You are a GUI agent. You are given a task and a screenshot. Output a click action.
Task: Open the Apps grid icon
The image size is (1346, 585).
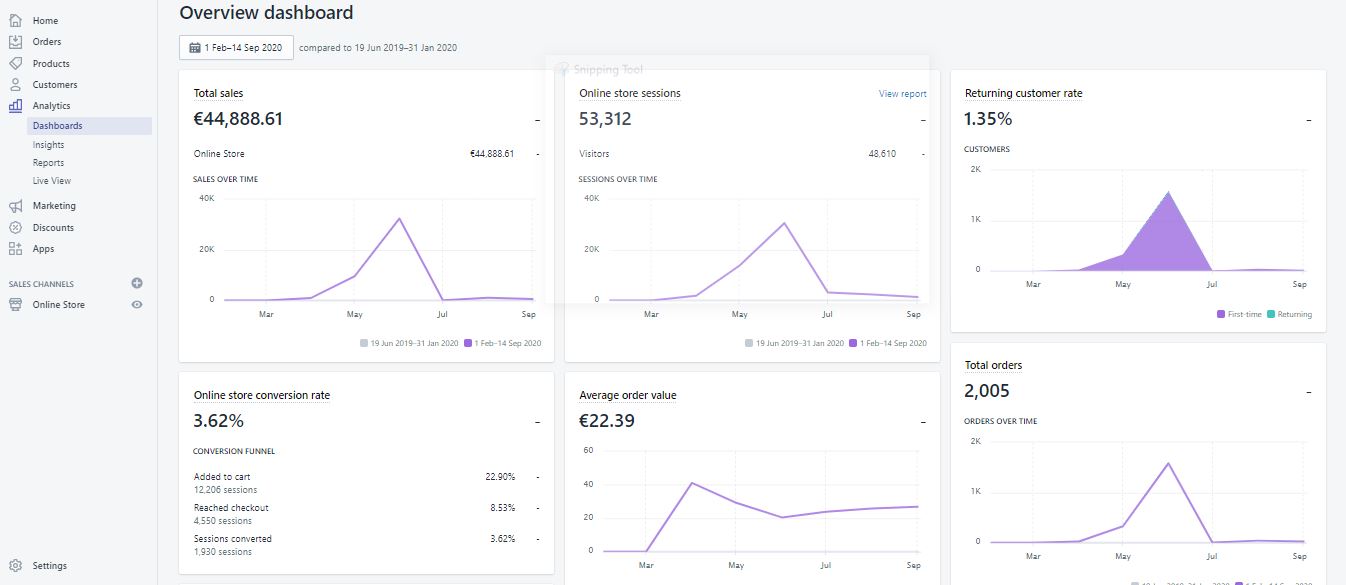coord(15,249)
